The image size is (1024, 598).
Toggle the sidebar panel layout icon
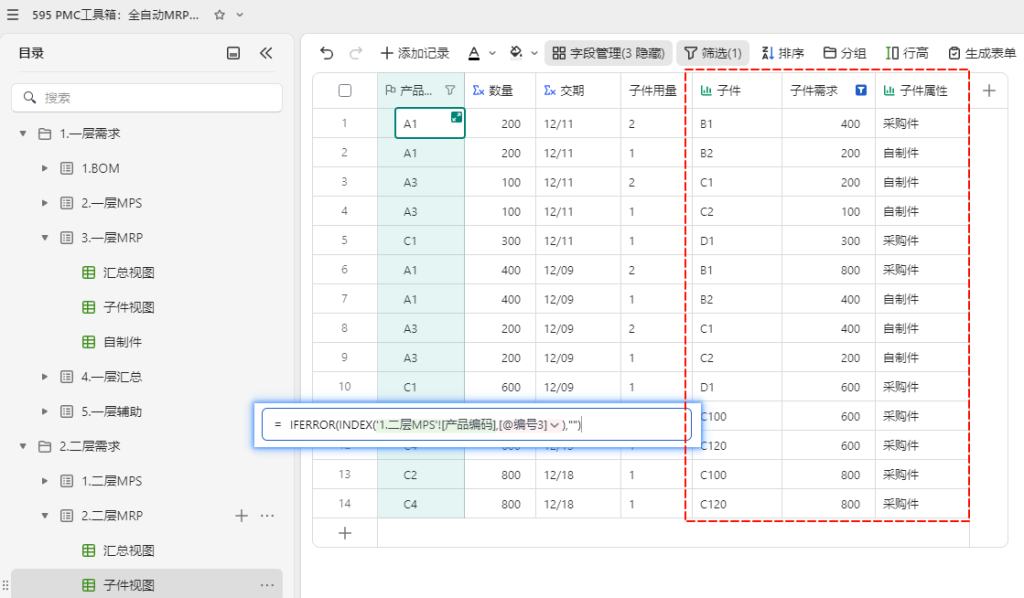coord(233,53)
